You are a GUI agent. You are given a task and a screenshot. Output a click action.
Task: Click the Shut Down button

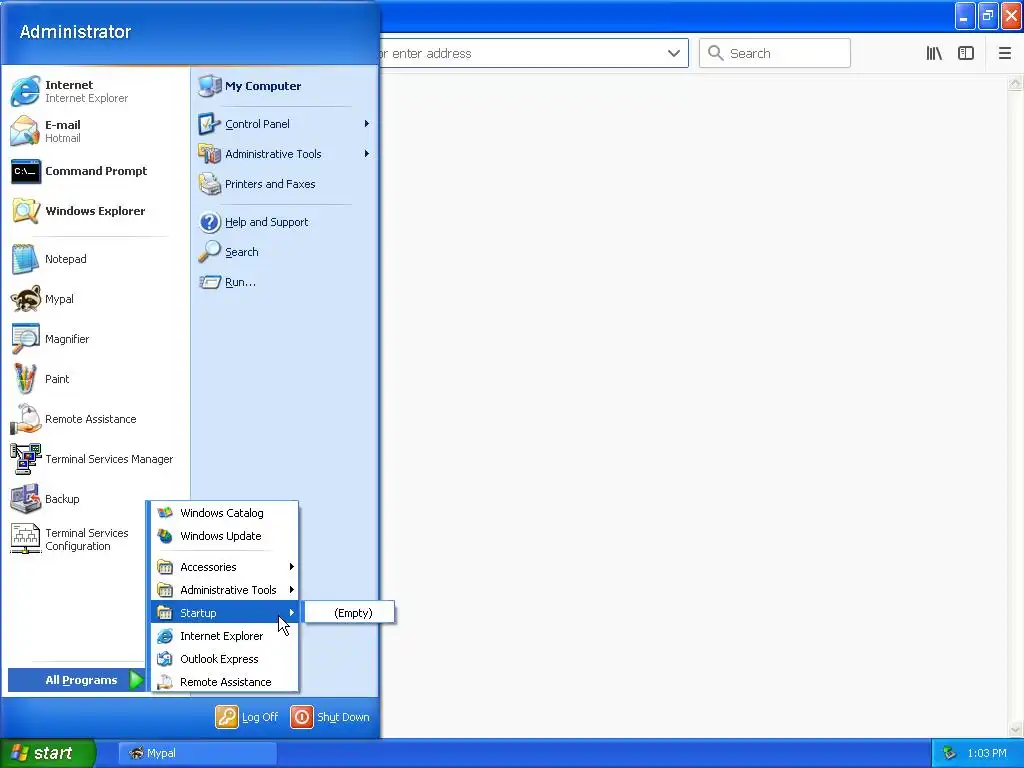coord(330,717)
